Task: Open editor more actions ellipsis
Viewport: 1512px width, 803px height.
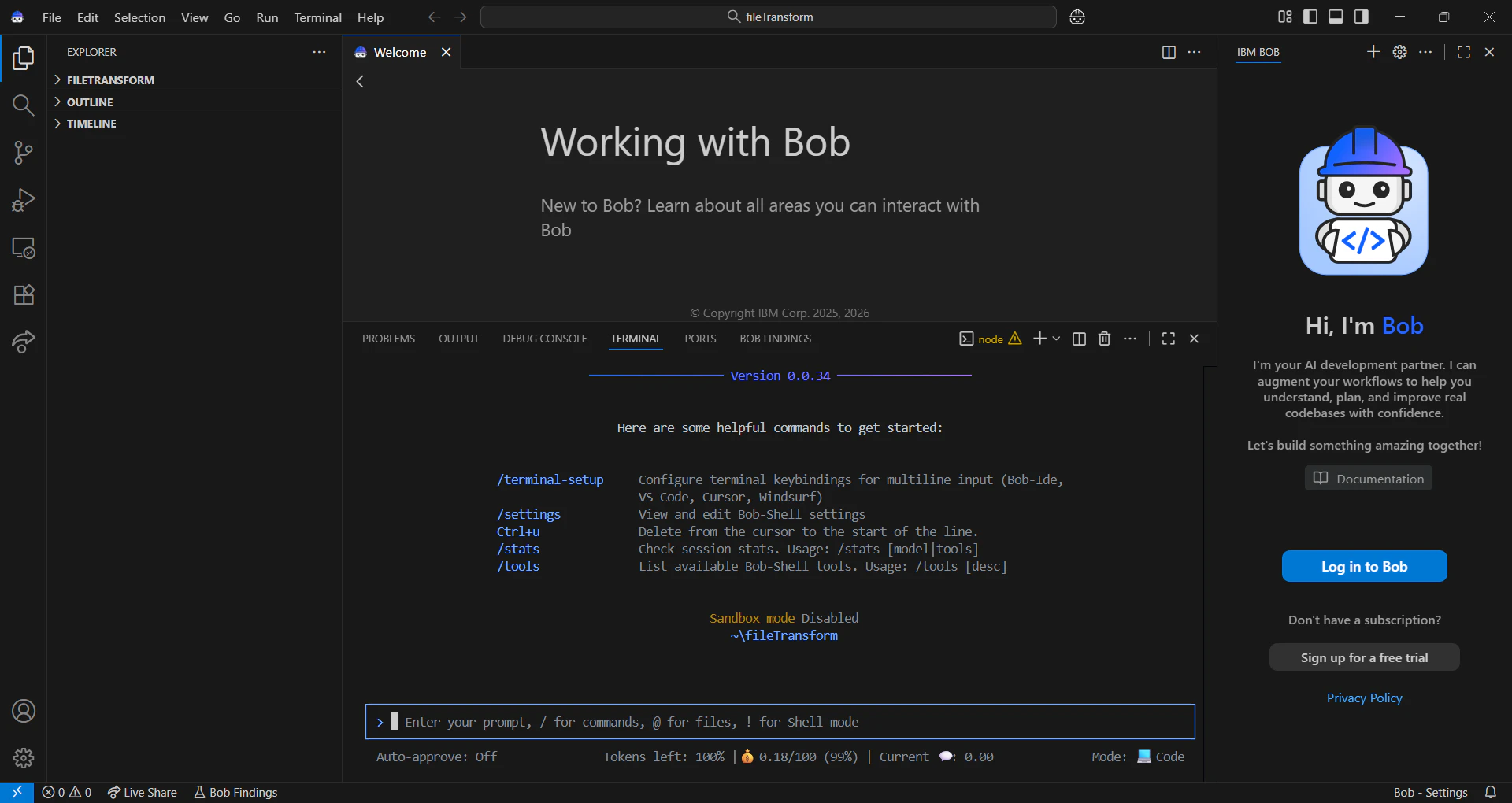Action: coord(1195,52)
